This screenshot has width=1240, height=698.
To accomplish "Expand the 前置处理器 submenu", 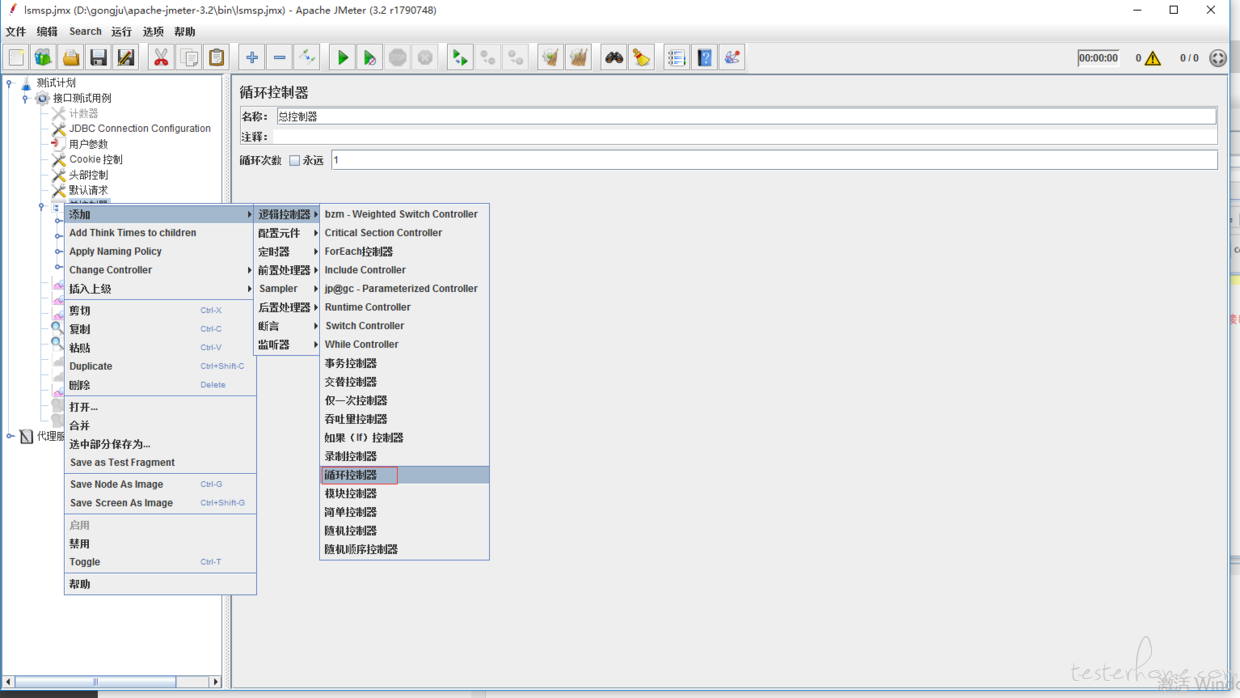I will (x=287, y=270).
